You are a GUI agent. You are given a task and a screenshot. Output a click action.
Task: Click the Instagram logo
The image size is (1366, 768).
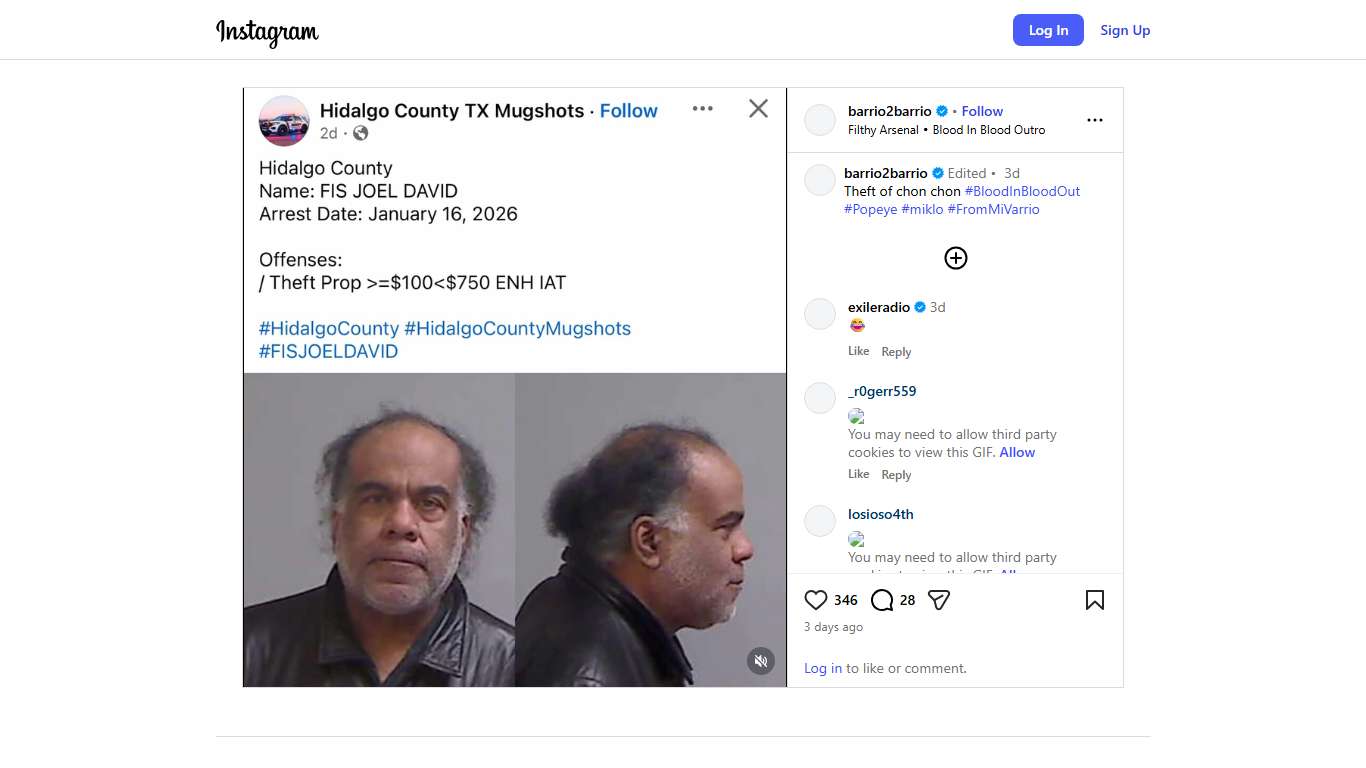267,32
